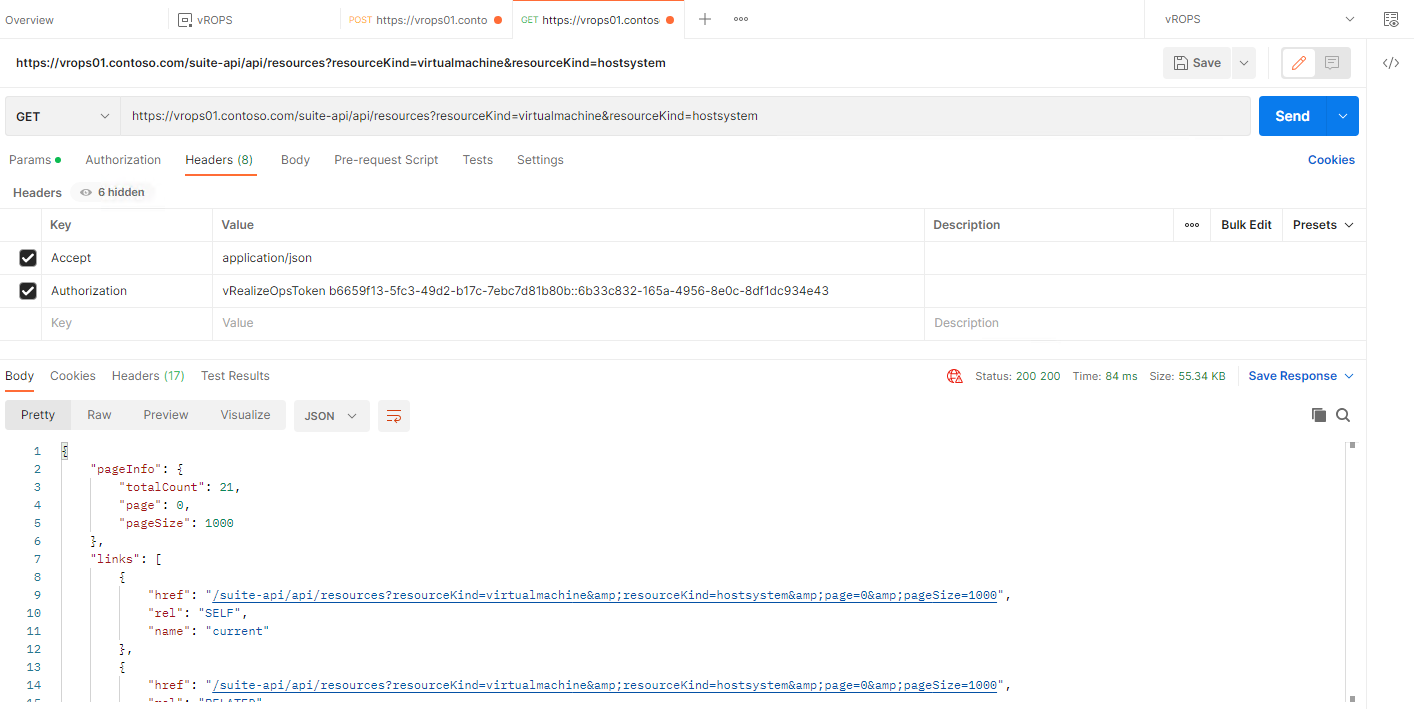Image resolution: width=1414 pixels, height=709 pixels.
Task: Click the response body vertical scrollbar
Action: [1353, 572]
